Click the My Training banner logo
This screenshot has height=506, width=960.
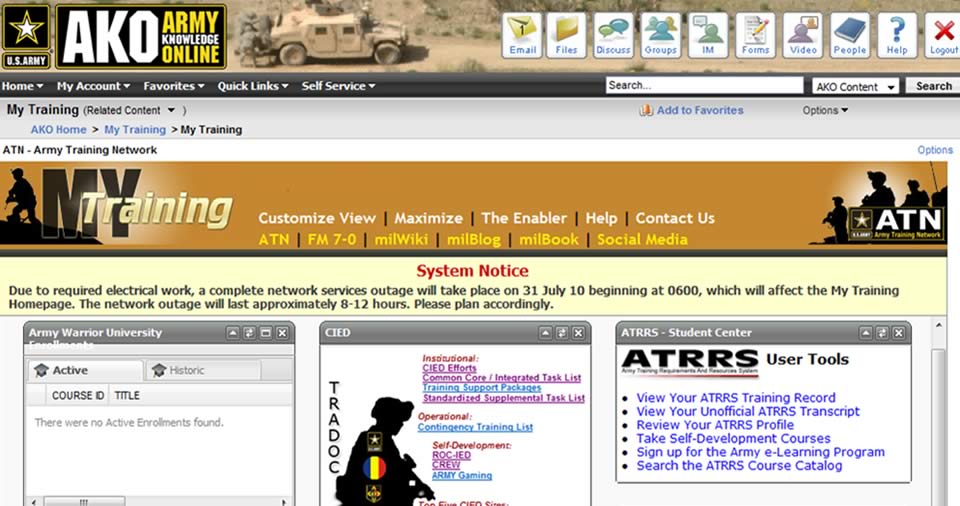coord(138,205)
